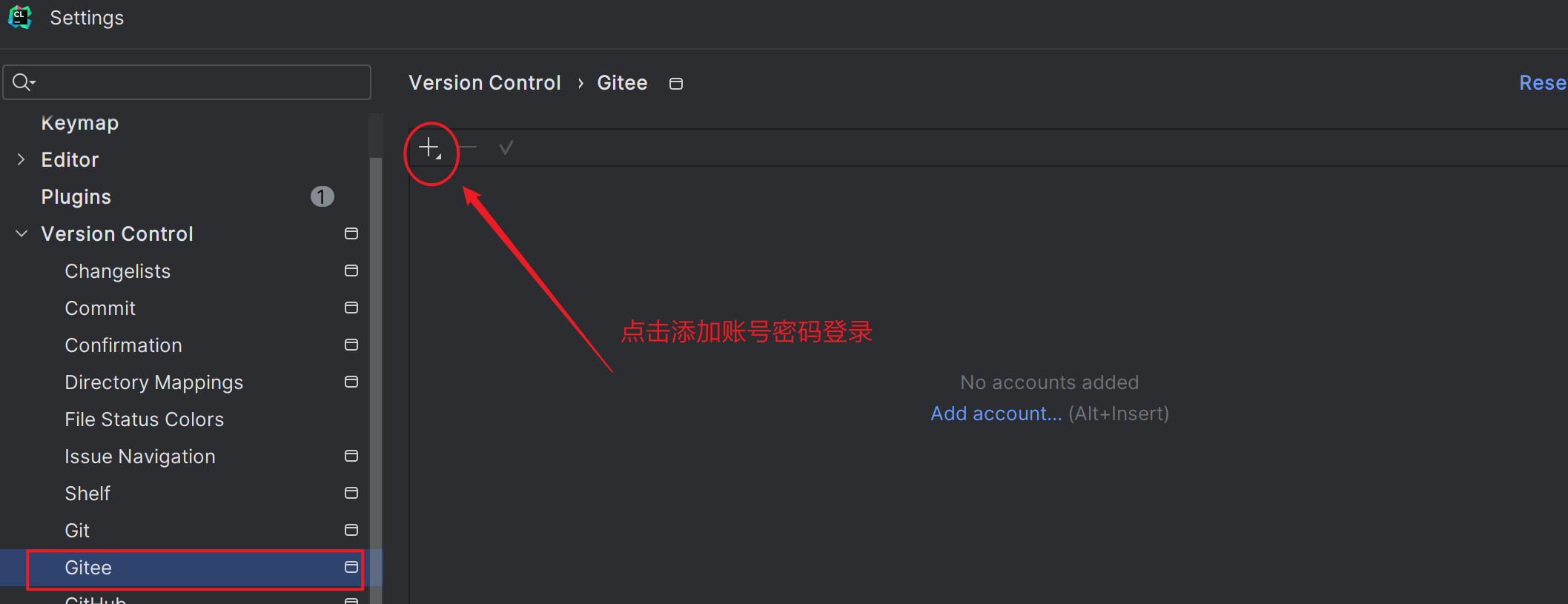Click the Plugins update badge
This screenshot has height=604, width=1568.
[322, 196]
